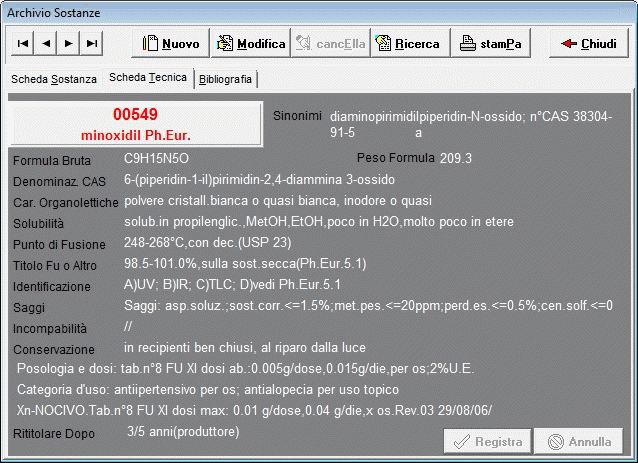The height and width of the screenshot is (463, 638).
Task: Jump to the last record
Action: coord(92,43)
